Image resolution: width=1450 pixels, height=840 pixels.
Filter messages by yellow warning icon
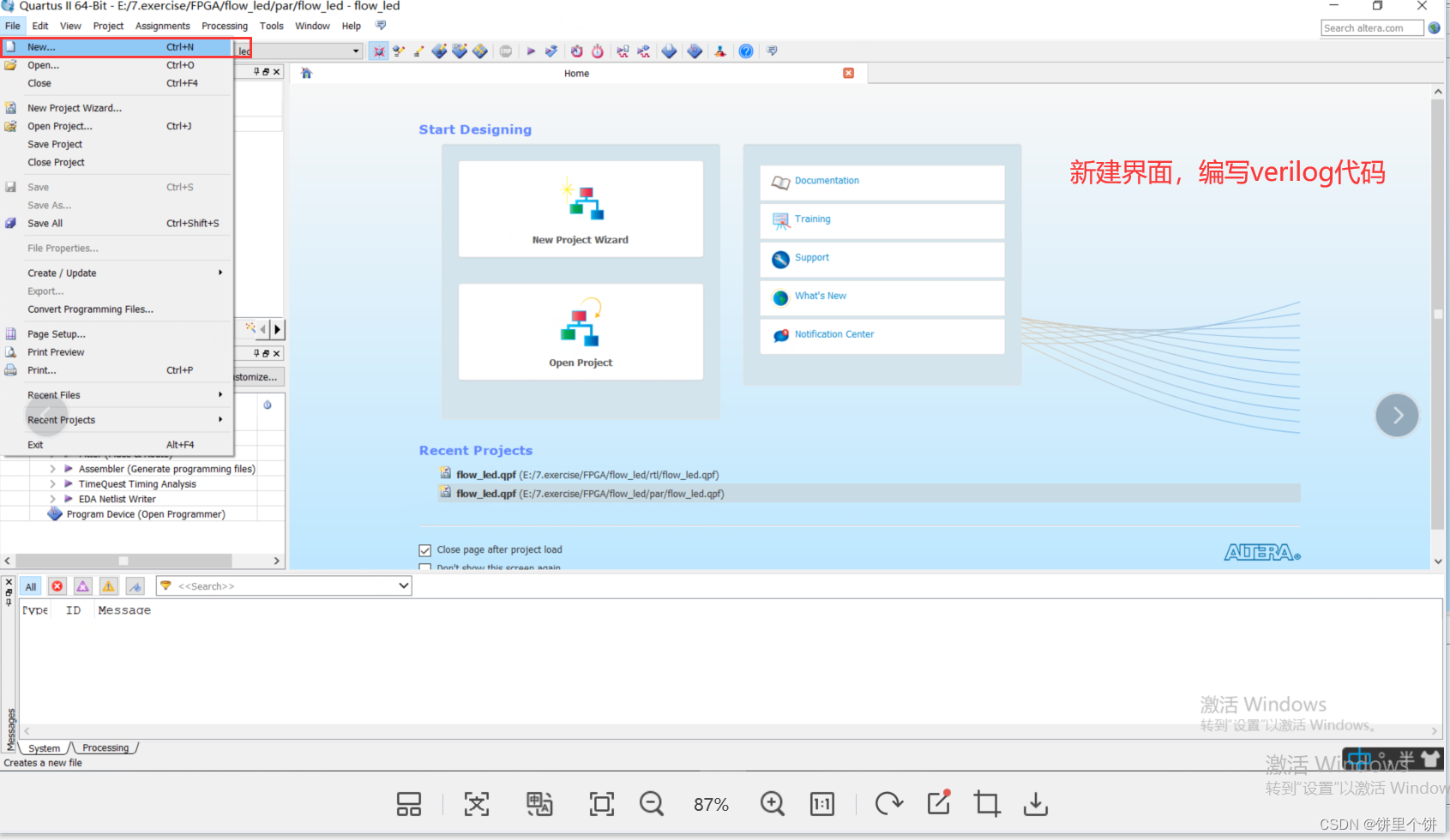click(x=109, y=586)
